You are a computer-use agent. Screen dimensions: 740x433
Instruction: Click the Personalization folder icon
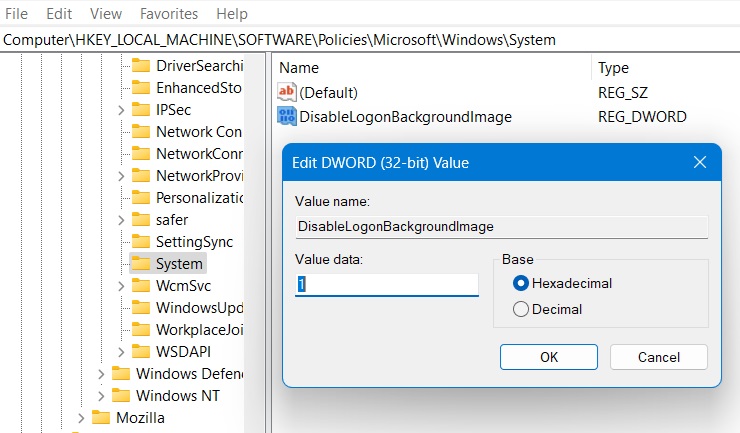coord(141,197)
